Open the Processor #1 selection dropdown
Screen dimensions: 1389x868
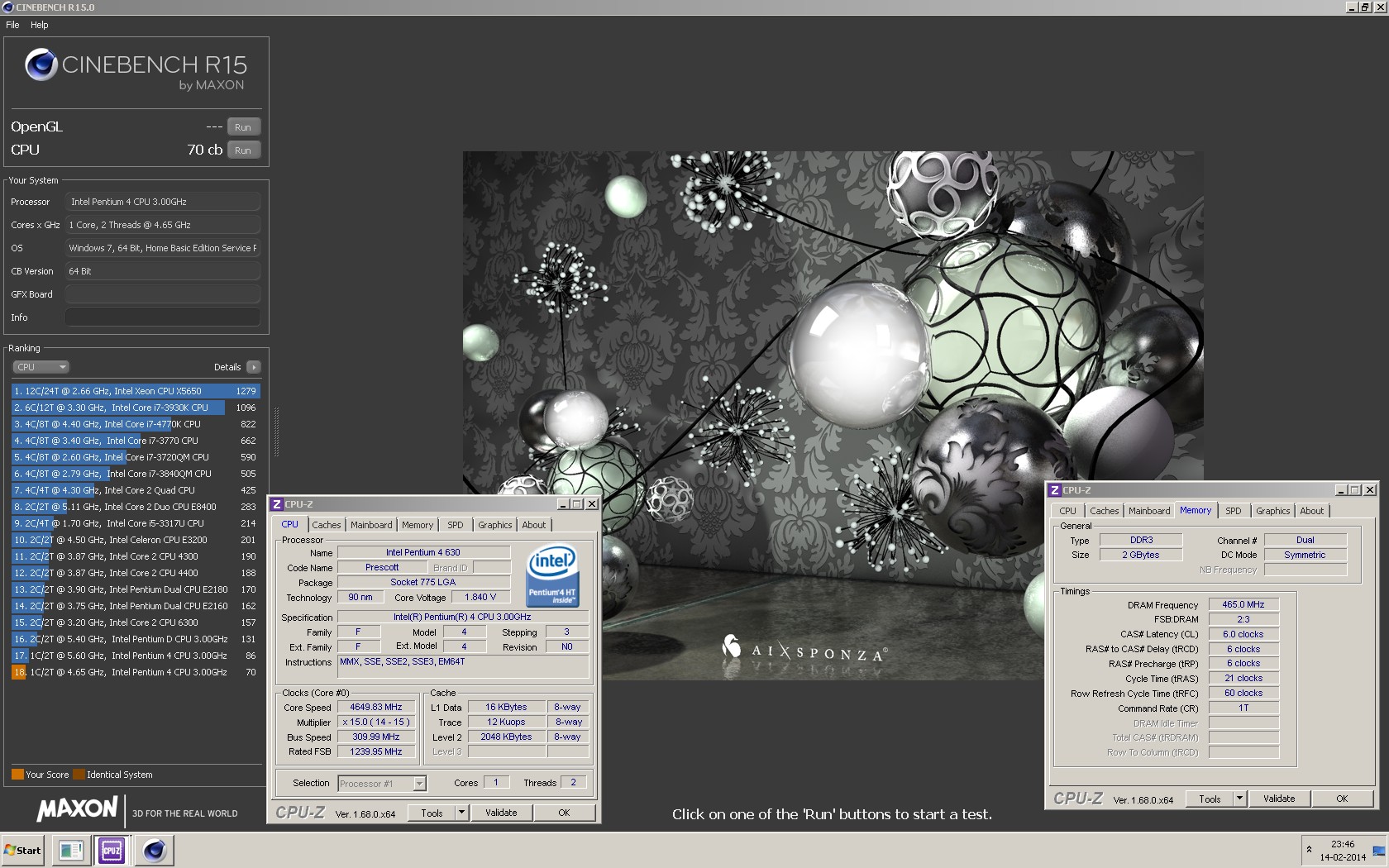click(381, 784)
